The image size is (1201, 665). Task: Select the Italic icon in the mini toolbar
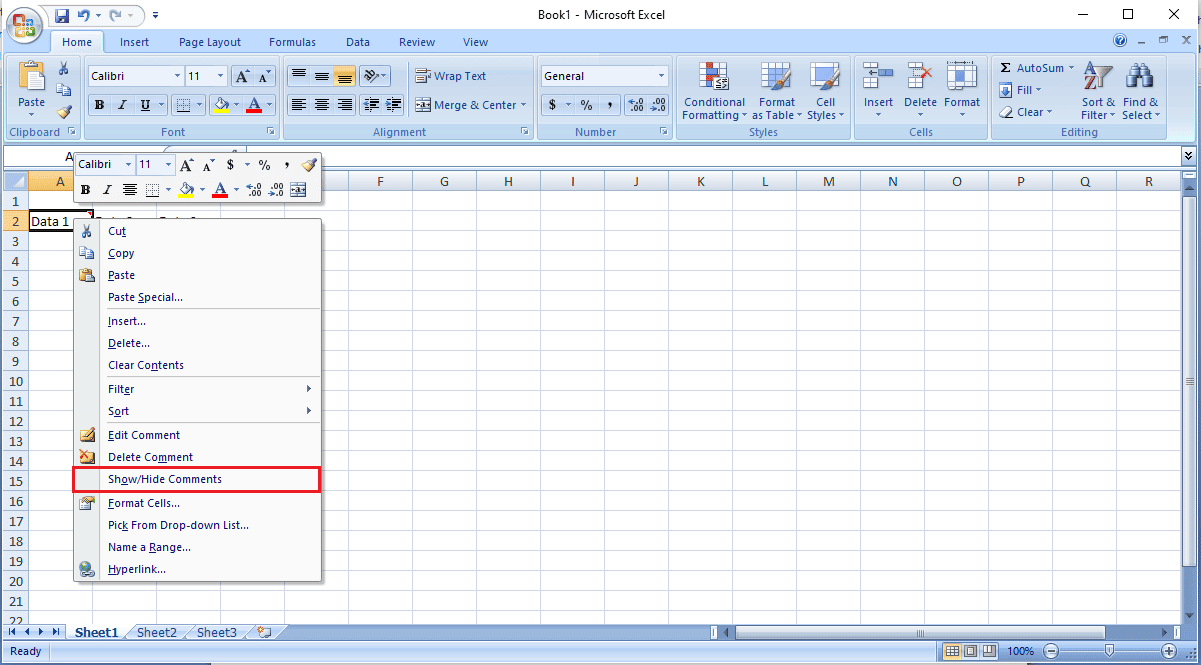(x=106, y=188)
